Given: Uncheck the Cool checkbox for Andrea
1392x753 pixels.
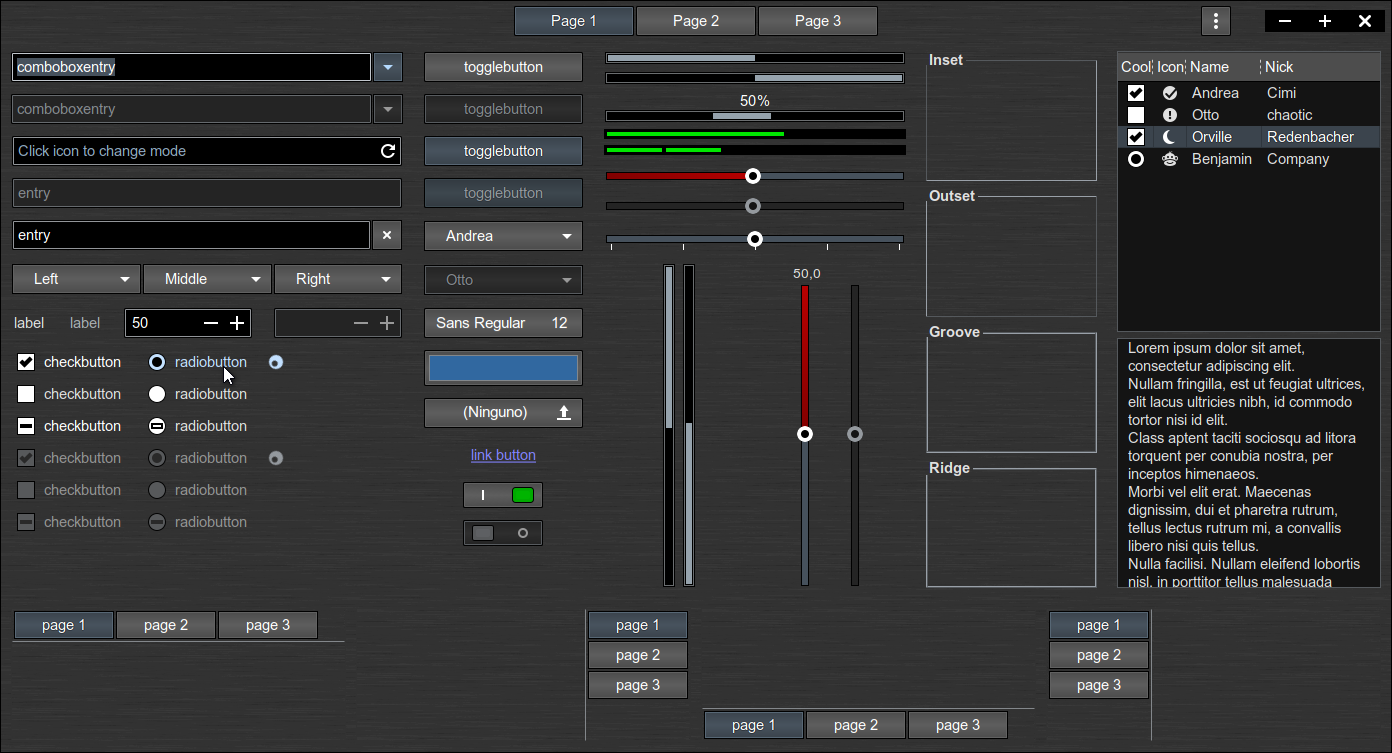Looking at the screenshot, I should 1136,93.
